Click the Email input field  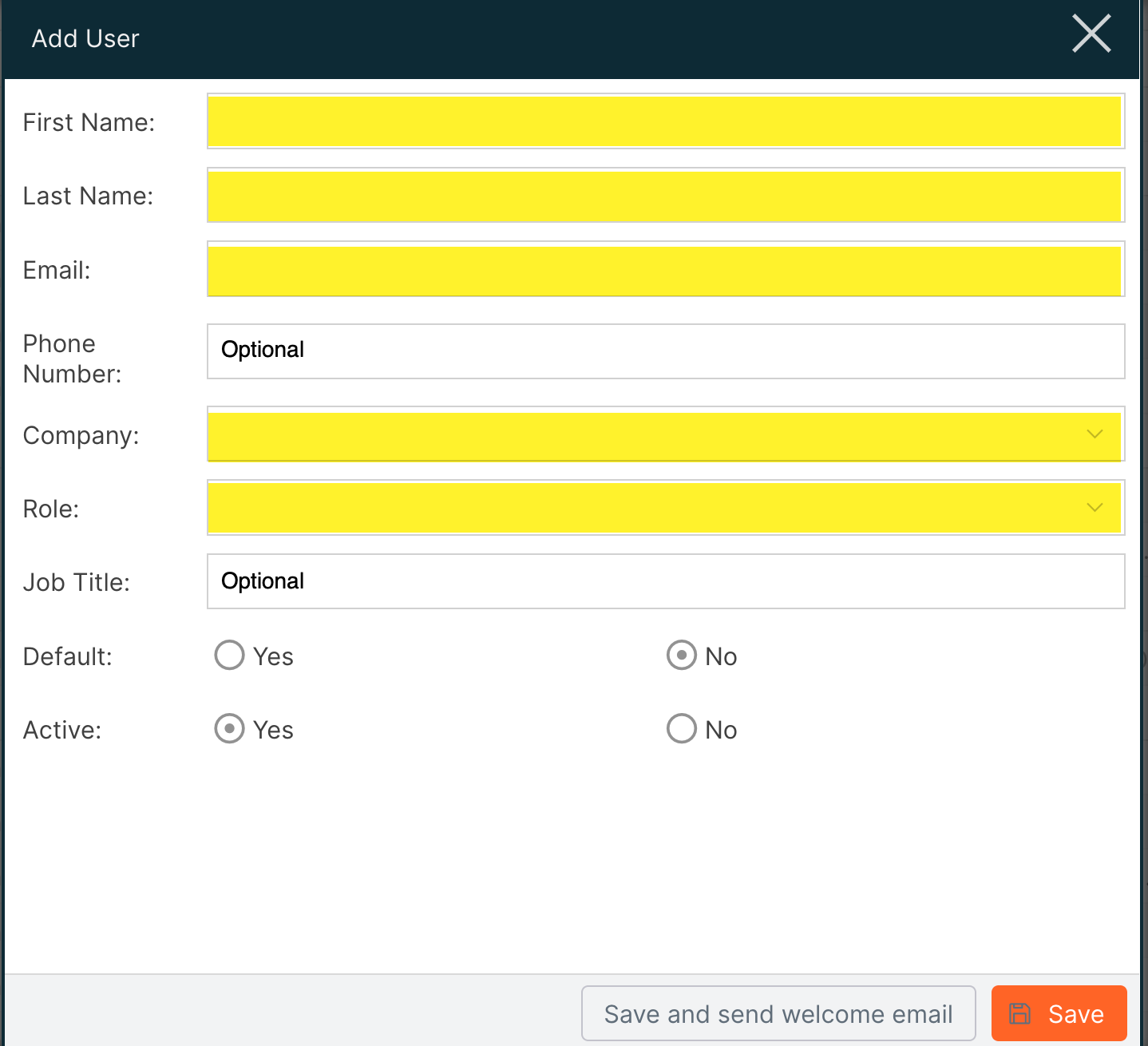click(666, 269)
